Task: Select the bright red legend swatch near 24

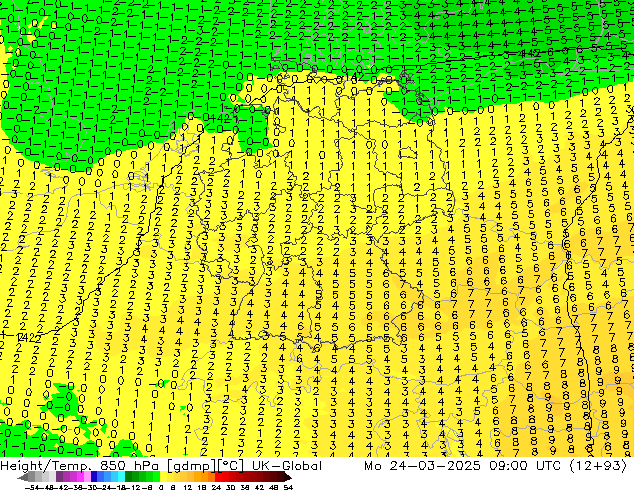Action: tap(218, 477)
